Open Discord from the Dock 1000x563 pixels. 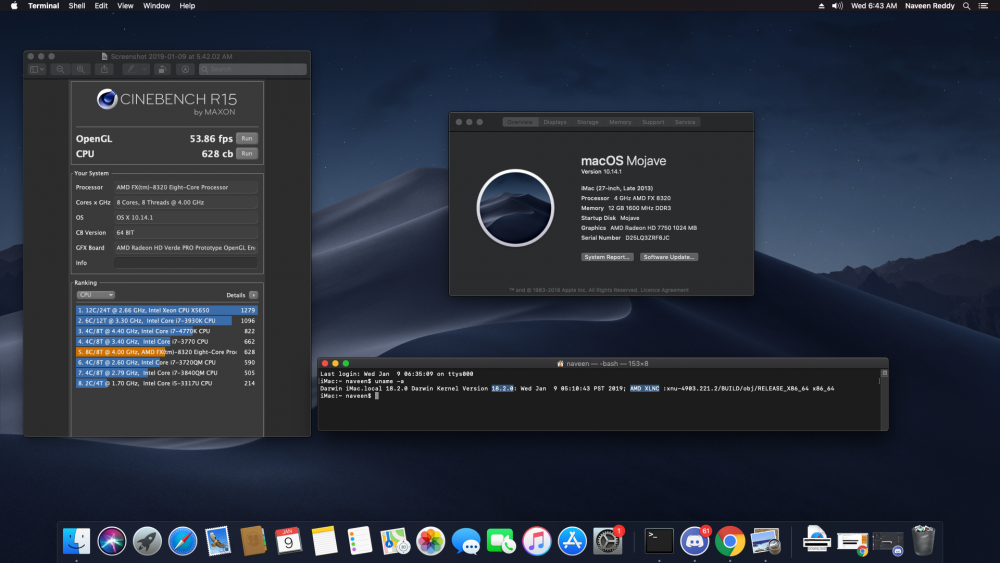(695, 541)
